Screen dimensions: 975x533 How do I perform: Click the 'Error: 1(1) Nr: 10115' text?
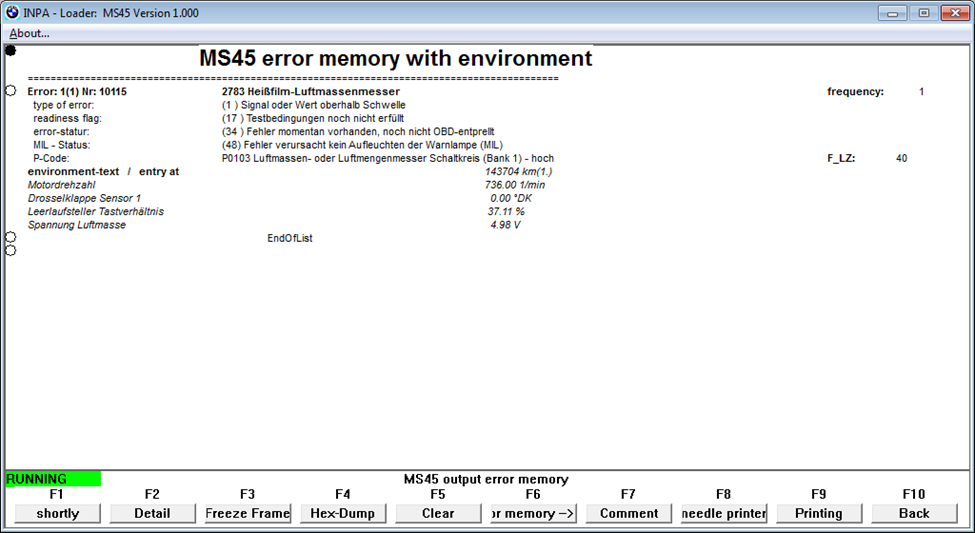[x=77, y=91]
